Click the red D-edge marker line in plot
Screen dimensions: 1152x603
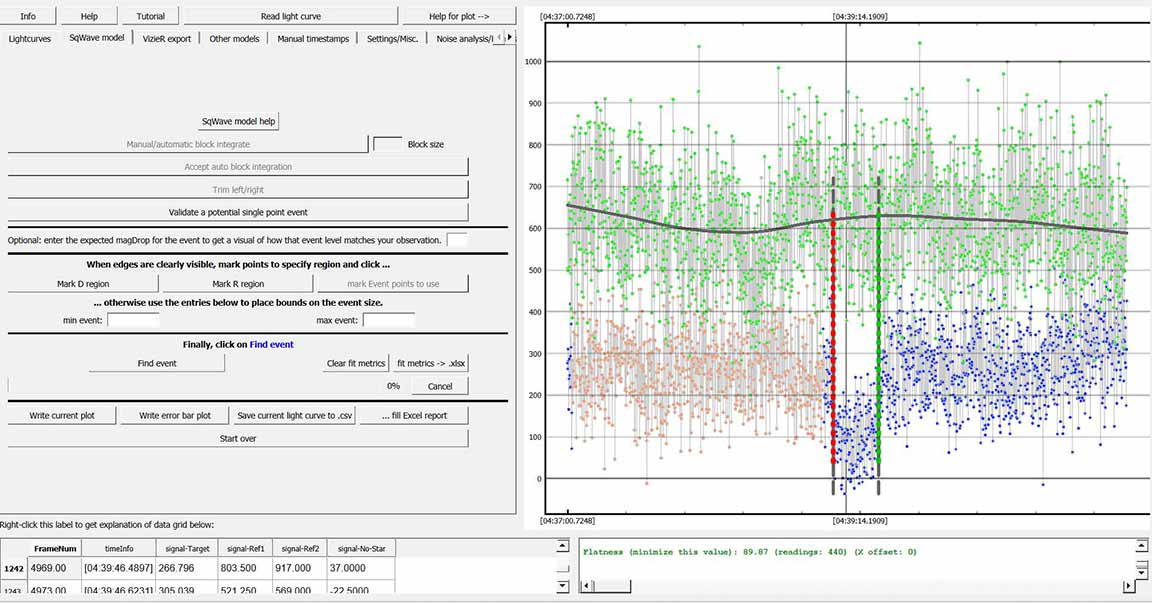pyautogui.click(x=833, y=330)
